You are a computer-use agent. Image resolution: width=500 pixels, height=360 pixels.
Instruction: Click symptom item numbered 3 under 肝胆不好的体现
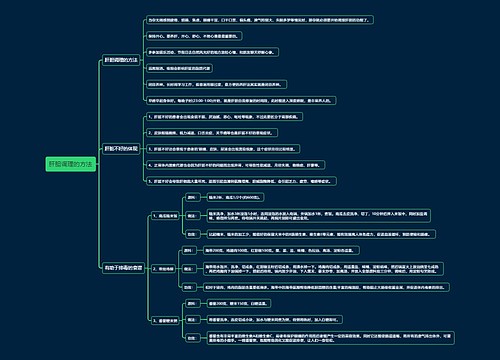coord(223,149)
